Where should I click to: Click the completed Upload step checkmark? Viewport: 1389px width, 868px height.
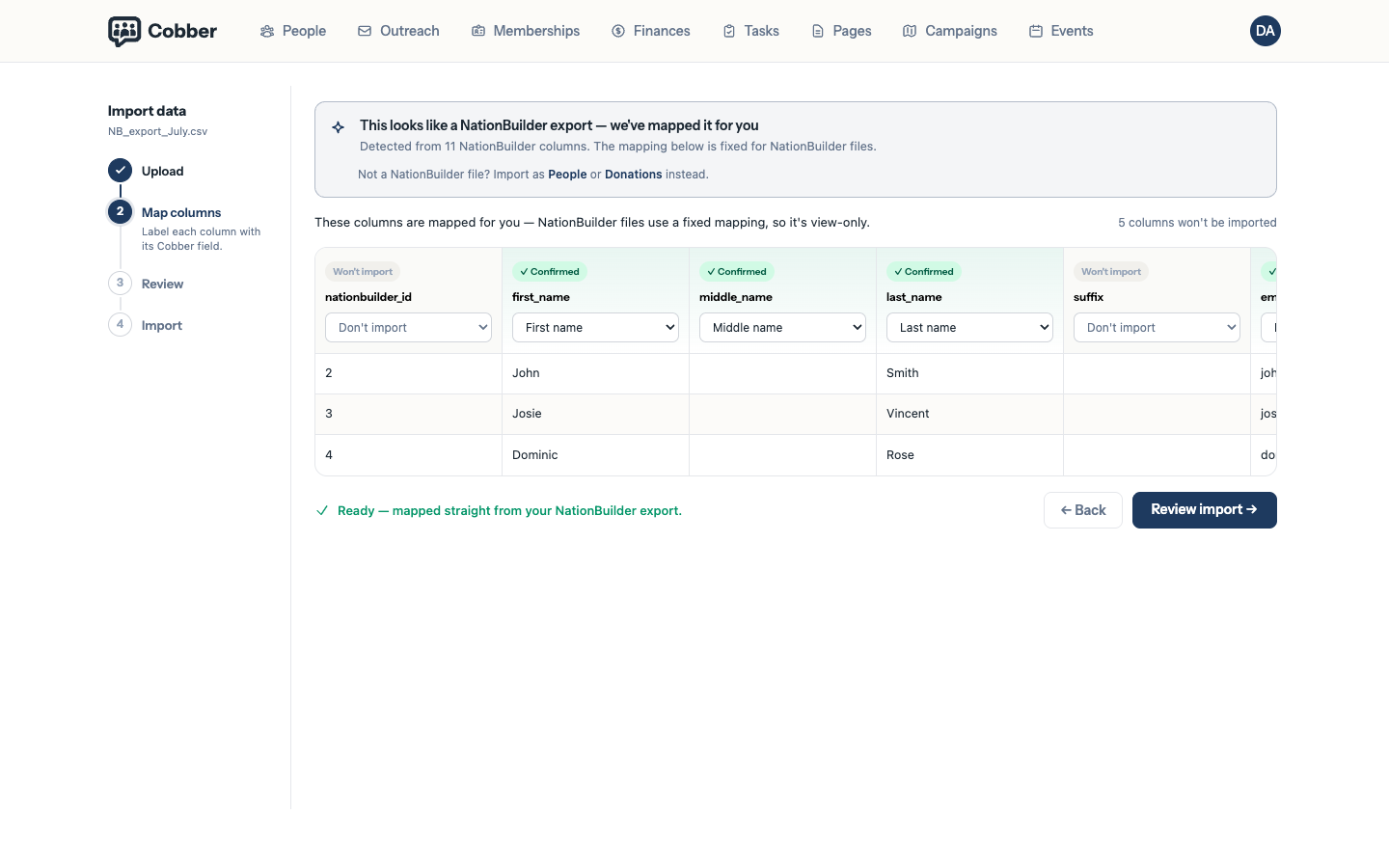point(120,171)
